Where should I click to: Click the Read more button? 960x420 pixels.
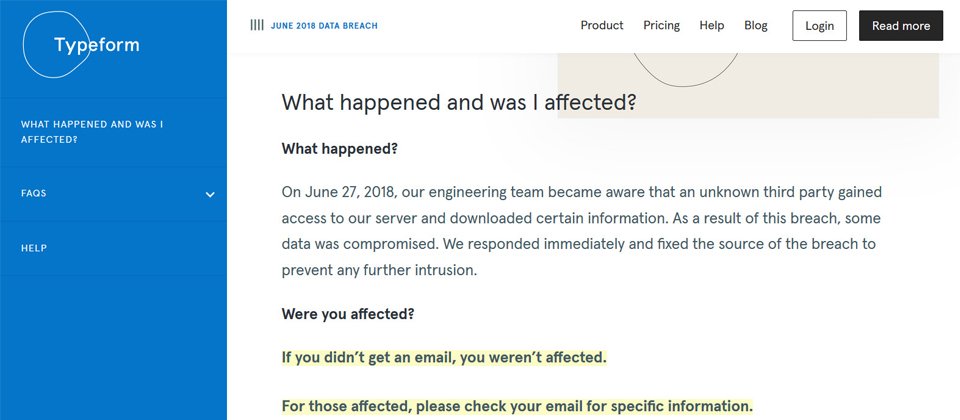point(901,26)
